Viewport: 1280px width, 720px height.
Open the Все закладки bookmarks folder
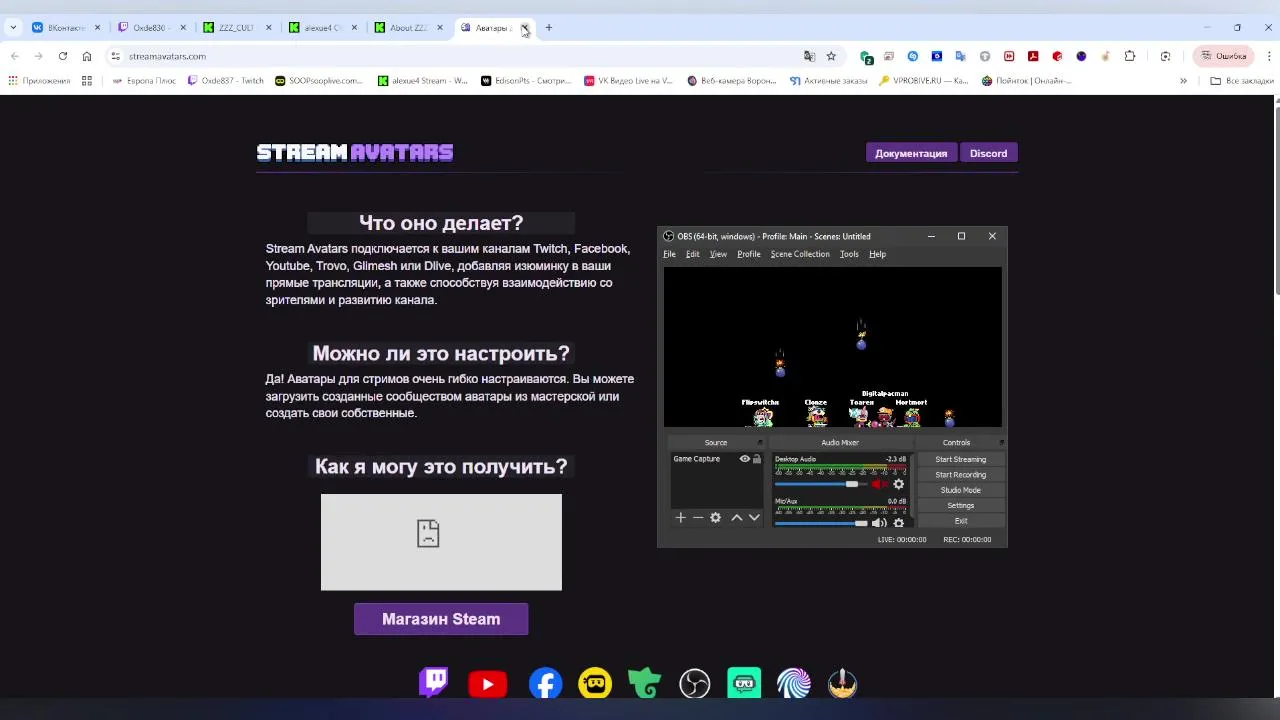tap(1241, 81)
